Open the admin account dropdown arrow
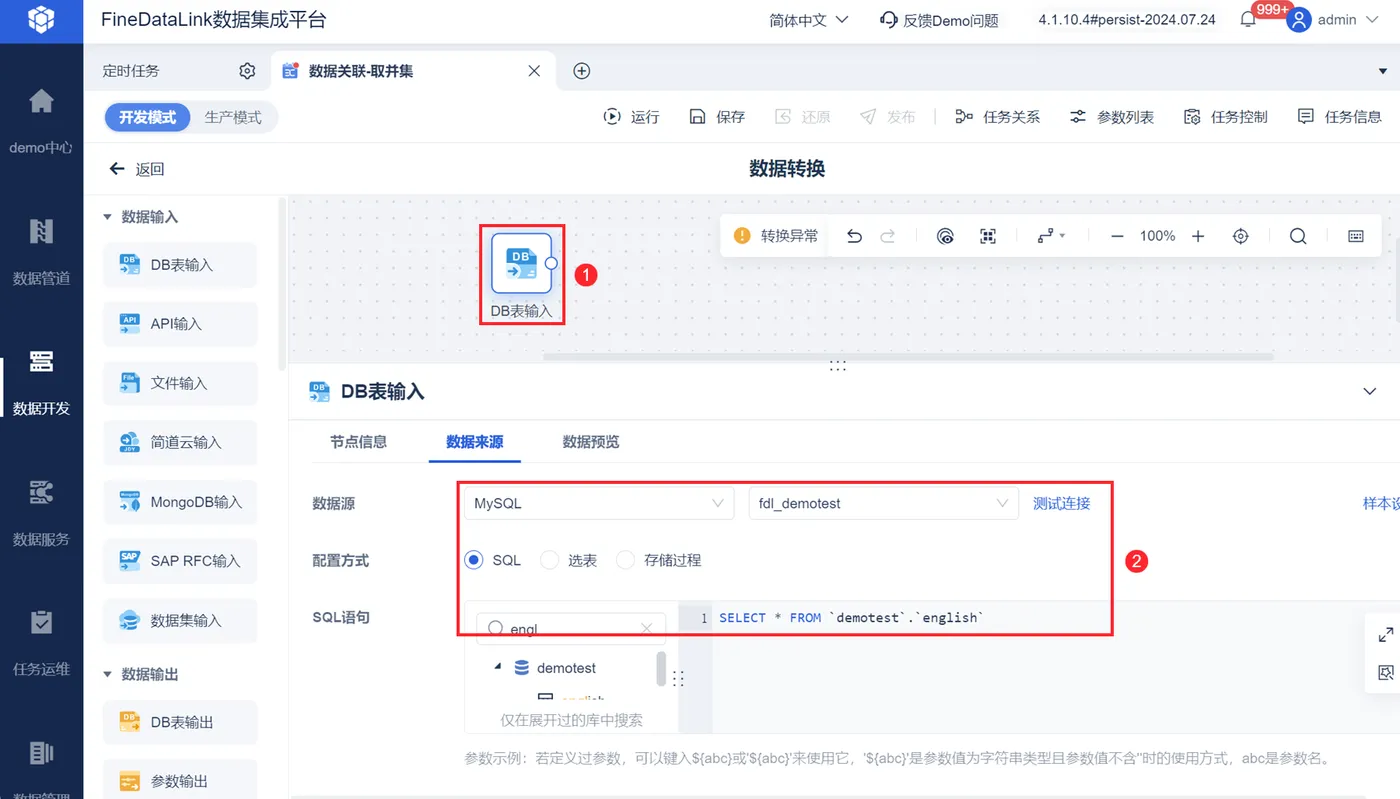The width and height of the screenshot is (1400, 799). tap(1370, 20)
